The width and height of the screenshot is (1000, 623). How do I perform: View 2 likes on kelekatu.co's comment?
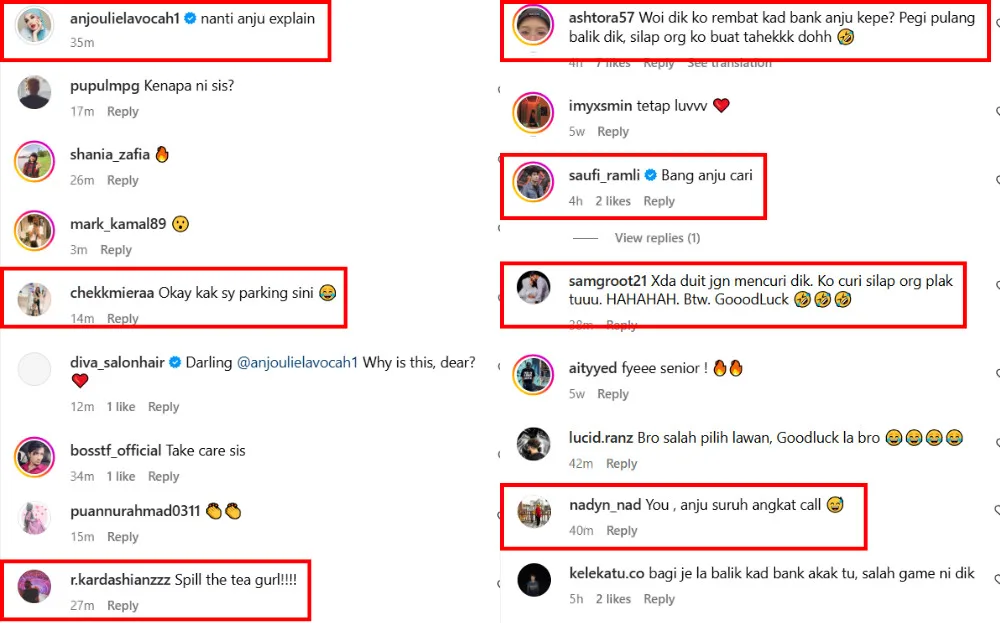pyautogui.click(x=613, y=599)
